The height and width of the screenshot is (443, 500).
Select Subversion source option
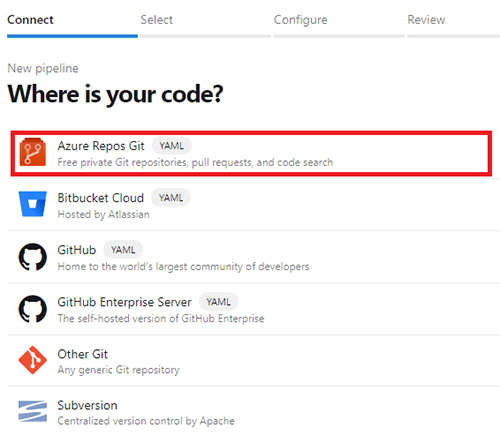point(253,413)
